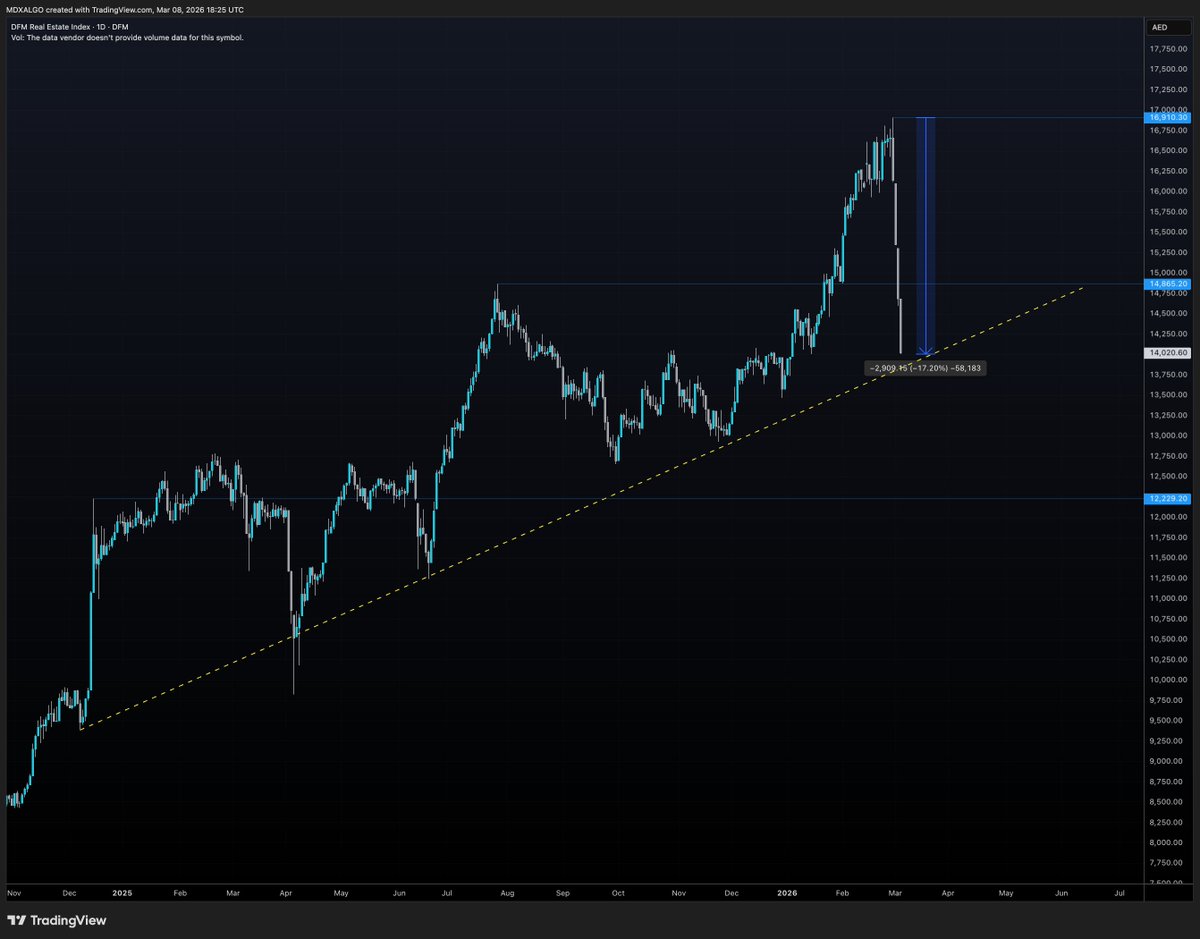Click 12,500.00 on the price axis

pos(1168,476)
